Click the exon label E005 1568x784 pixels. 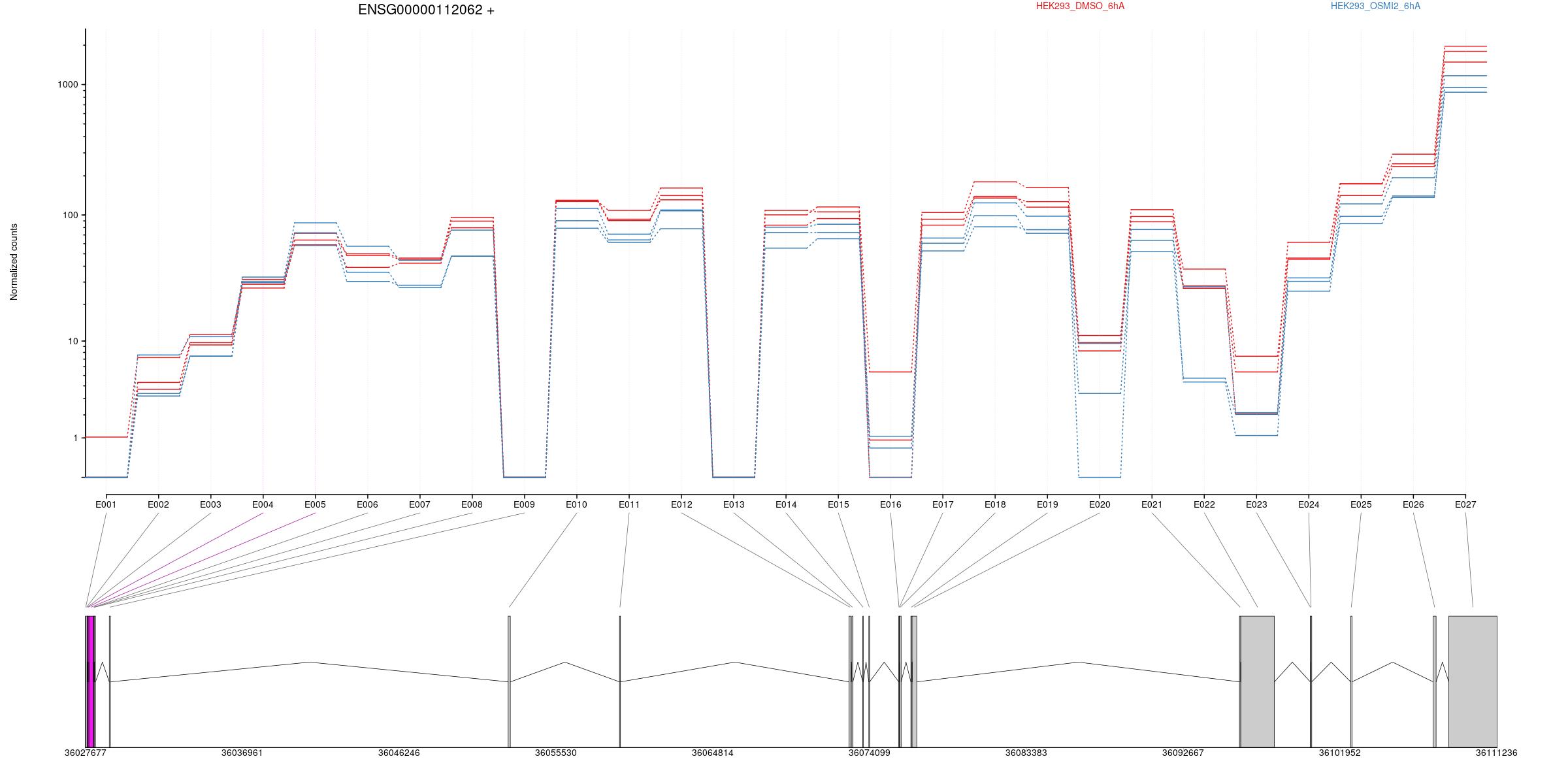click(315, 504)
